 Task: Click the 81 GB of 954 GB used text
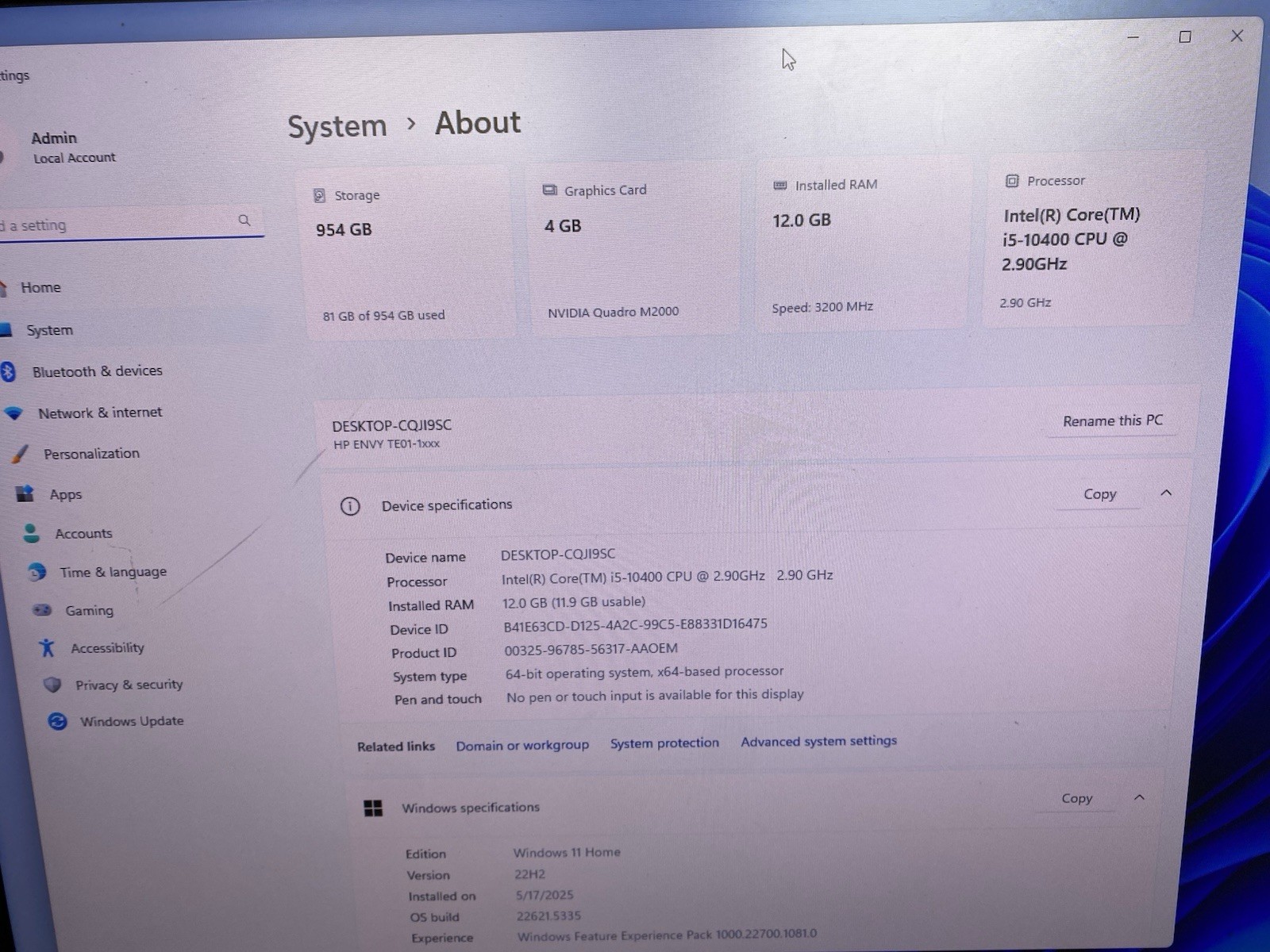pyautogui.click(x=383, y=316)
